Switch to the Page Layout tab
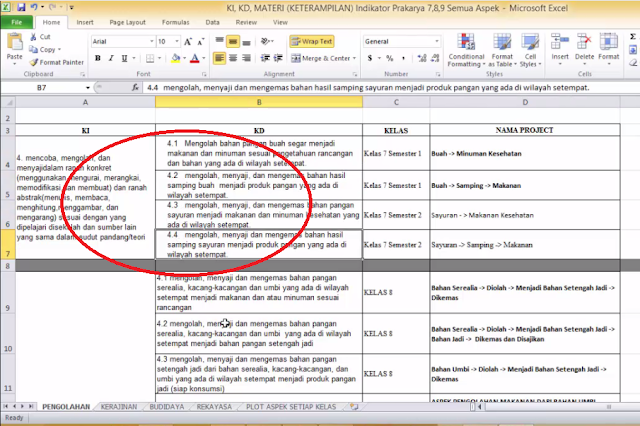640x426 pixels. coord(127,22)
